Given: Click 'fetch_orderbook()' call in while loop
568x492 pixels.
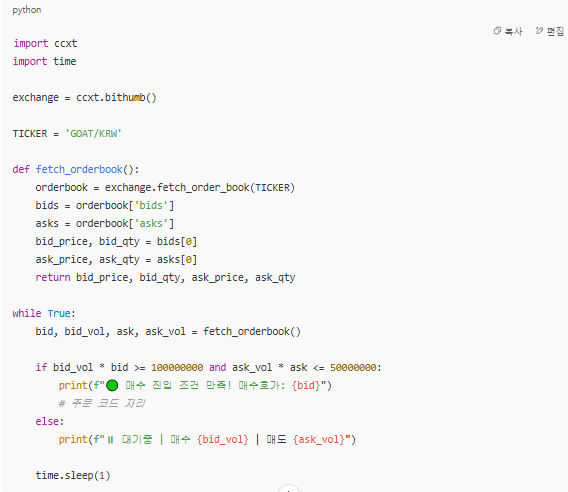Looking at the screenshot, I should click(252, 332).
